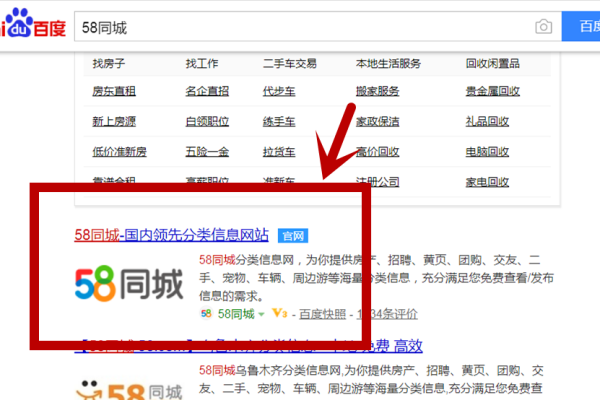
Task: Open the 58同城-国内领先分类信息网站 result title
Action: tap(172, 236)
